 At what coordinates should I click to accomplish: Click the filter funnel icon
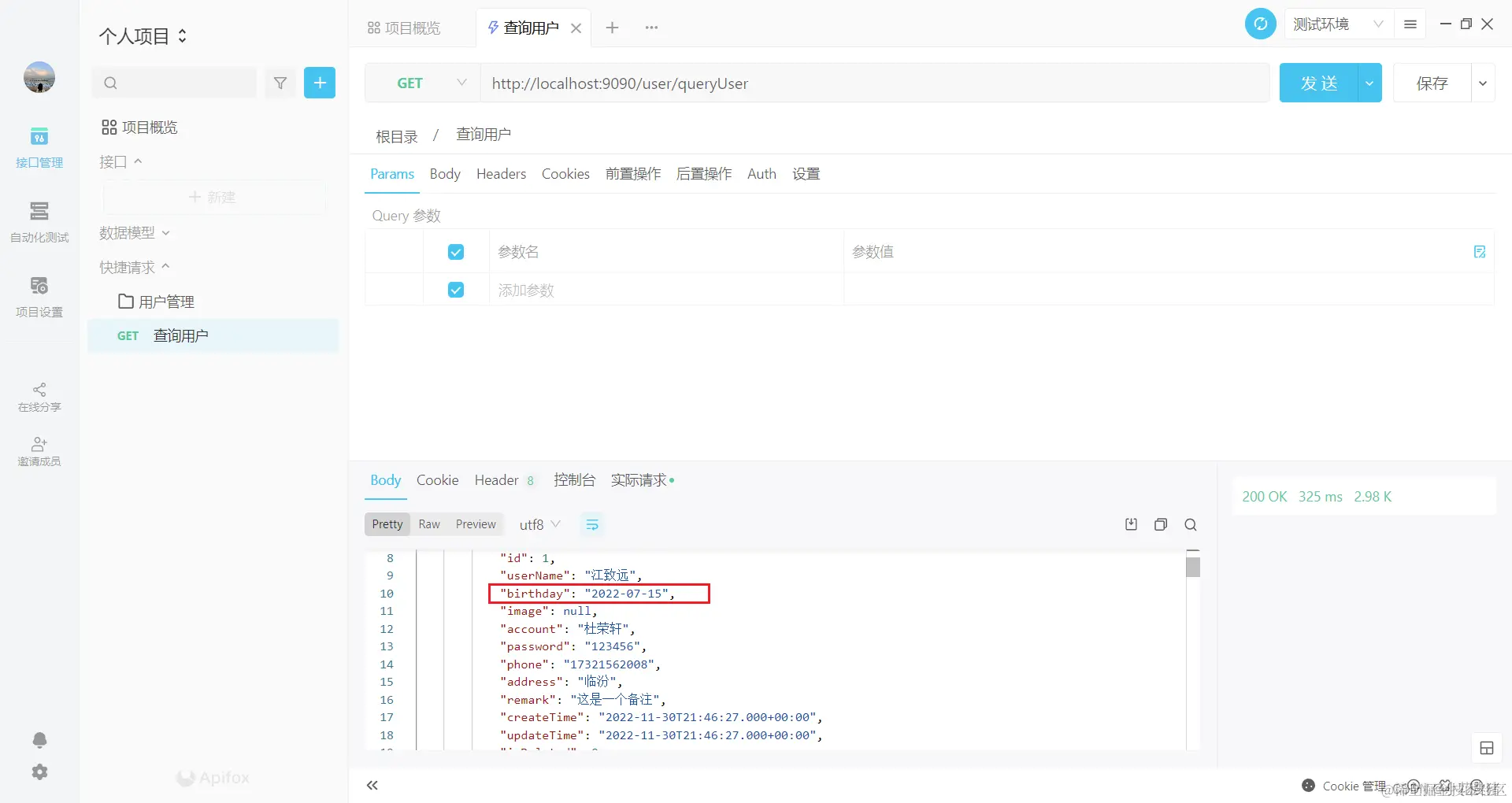tap(280, 83)
